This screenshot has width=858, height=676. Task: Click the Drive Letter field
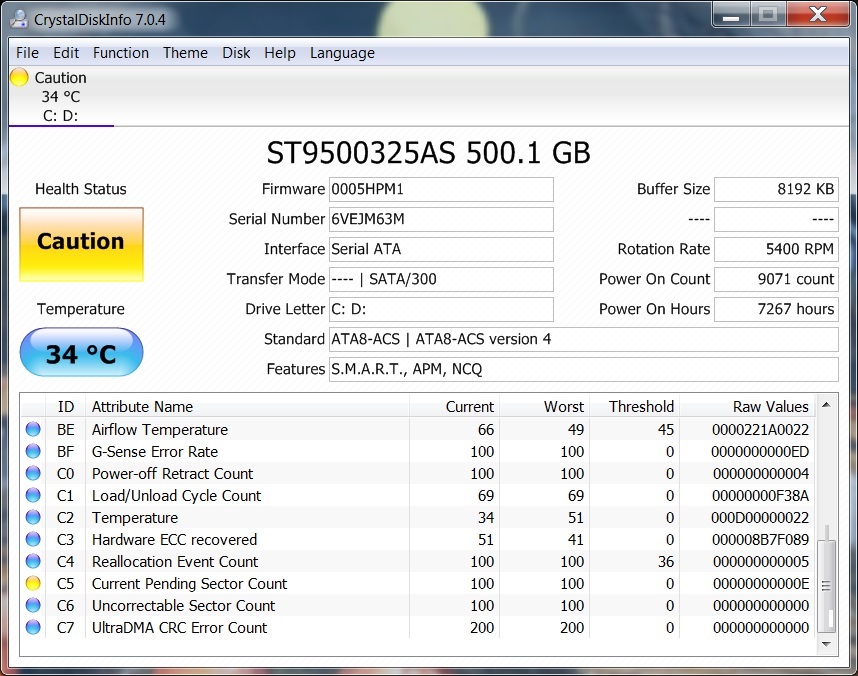[441, 309]
